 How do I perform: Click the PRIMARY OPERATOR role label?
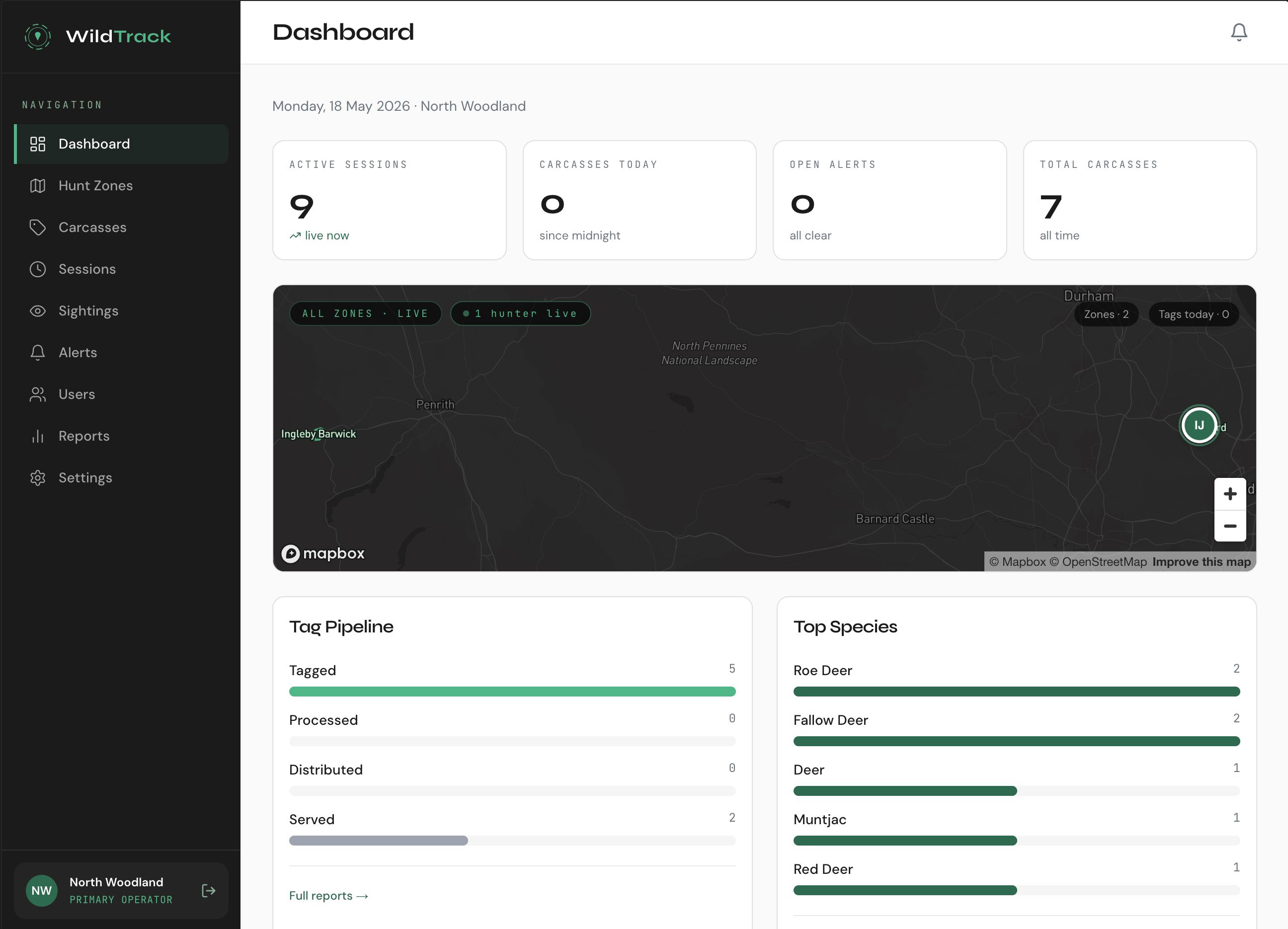[121, 900]
